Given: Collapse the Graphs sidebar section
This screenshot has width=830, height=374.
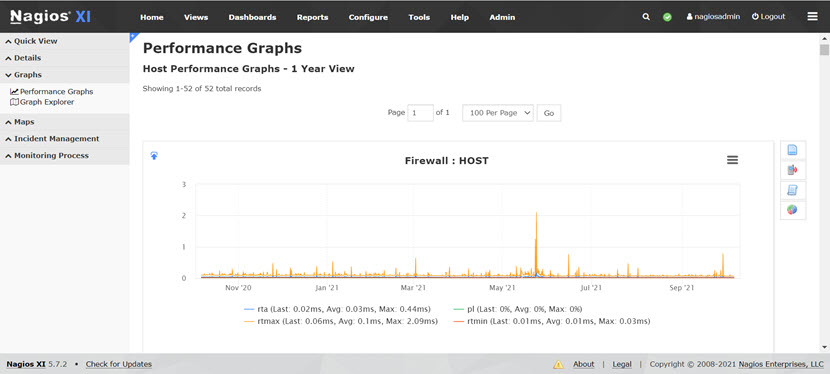Looking at the screenshot, I should coord(65,75).
